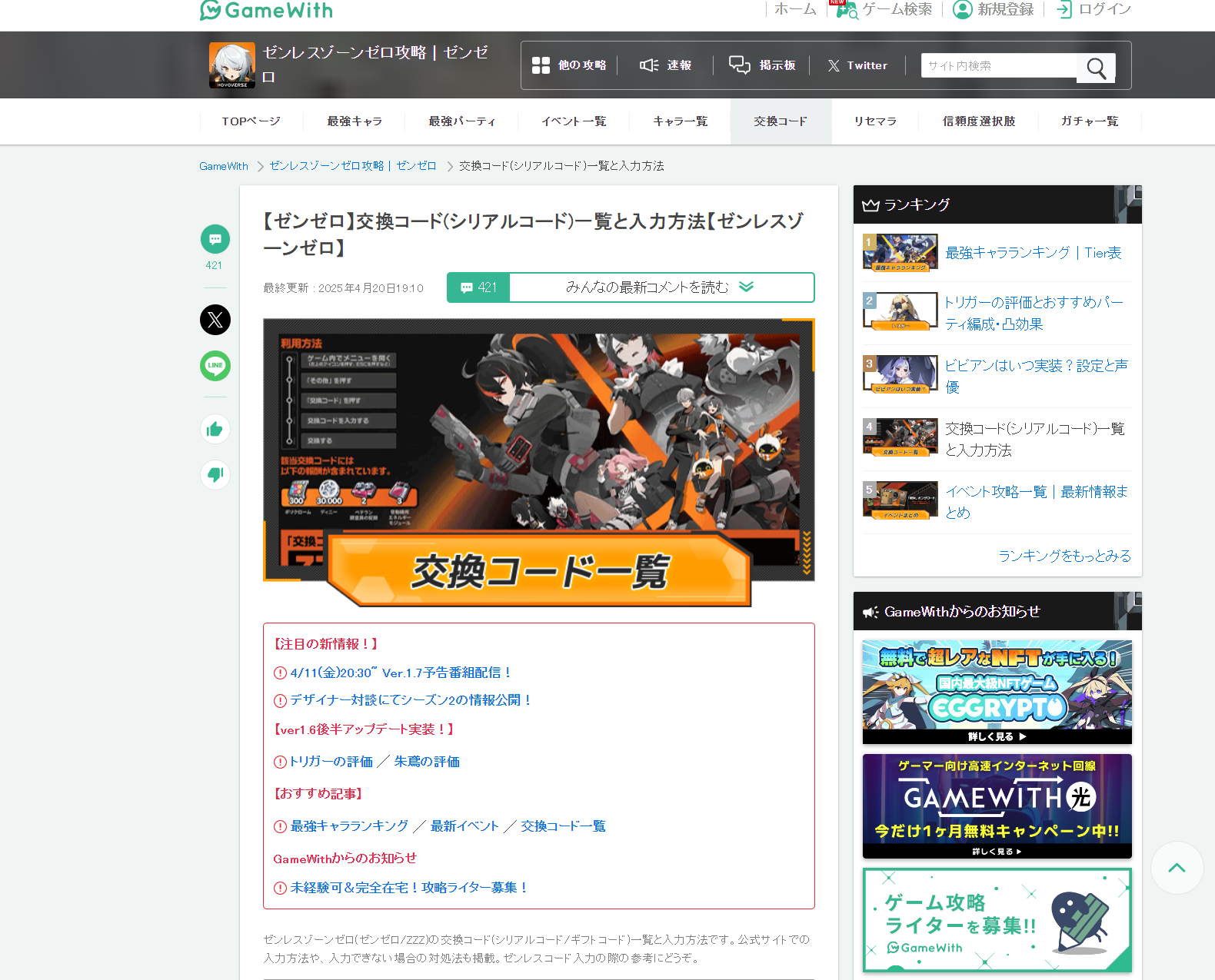Open ranking item ビビアンはいつ実装
Viewport: 1215px width, 980px height.
1037,376
